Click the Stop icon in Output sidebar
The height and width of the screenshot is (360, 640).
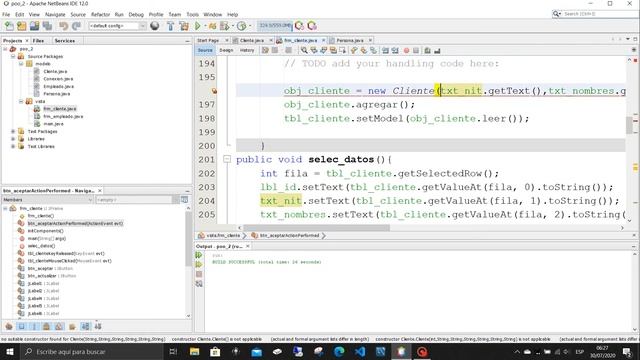tap(199, 274)
